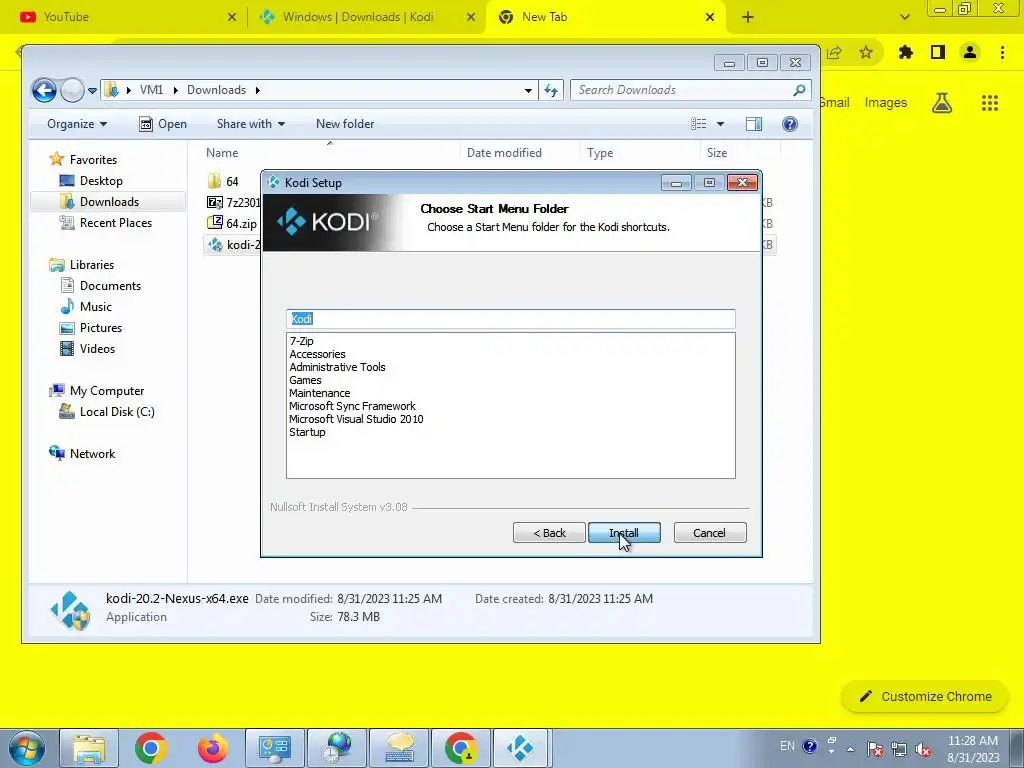1024x768 pixels.
Task: Switch to the Windows Downloads Kodi tab
Action: [366, 17]
